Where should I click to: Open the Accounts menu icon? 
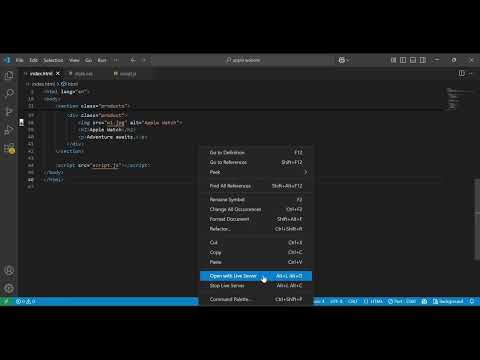[9, 270]
